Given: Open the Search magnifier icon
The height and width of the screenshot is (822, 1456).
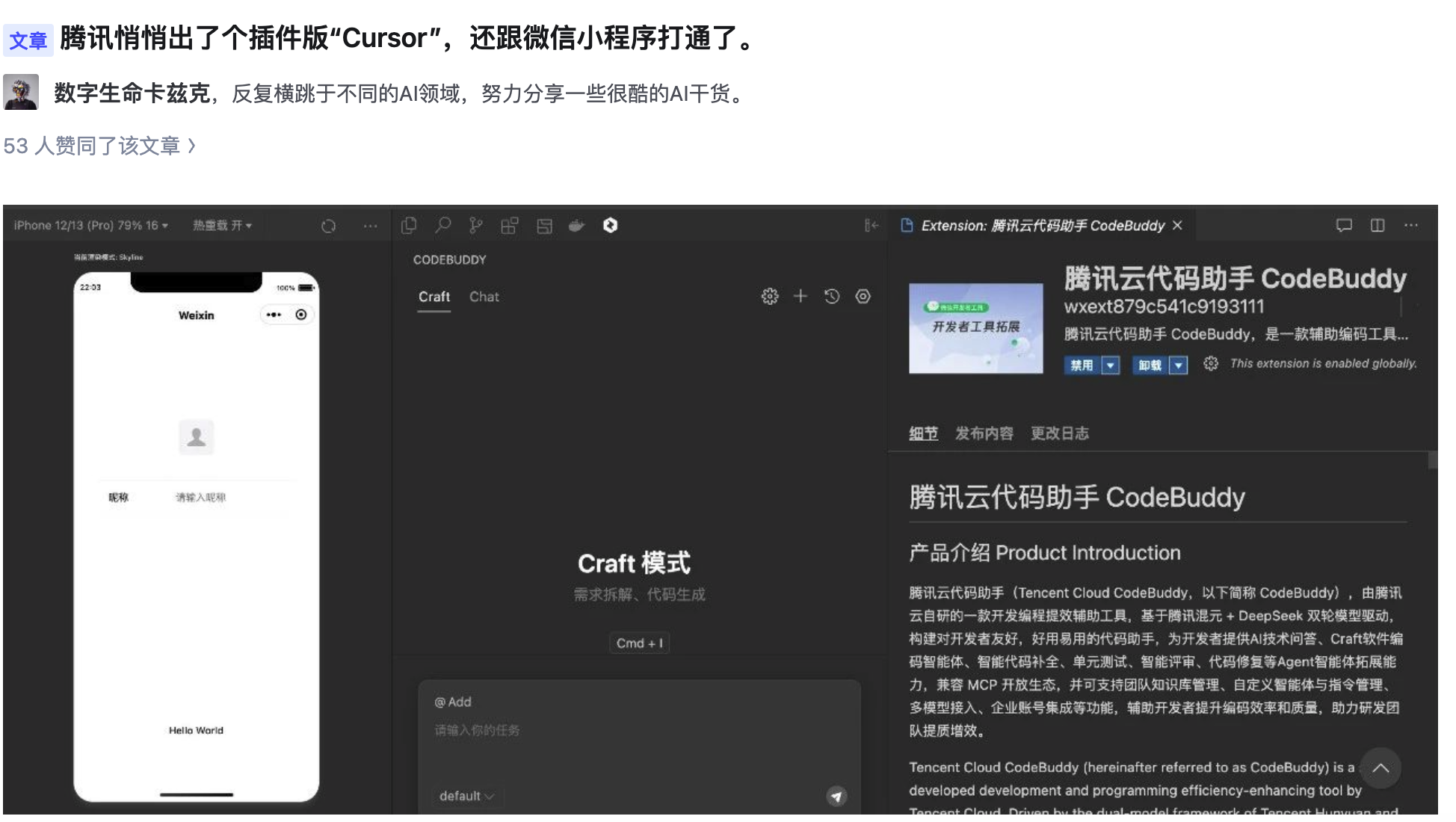Looking at the screenshot, I should [x=443, y=226].
